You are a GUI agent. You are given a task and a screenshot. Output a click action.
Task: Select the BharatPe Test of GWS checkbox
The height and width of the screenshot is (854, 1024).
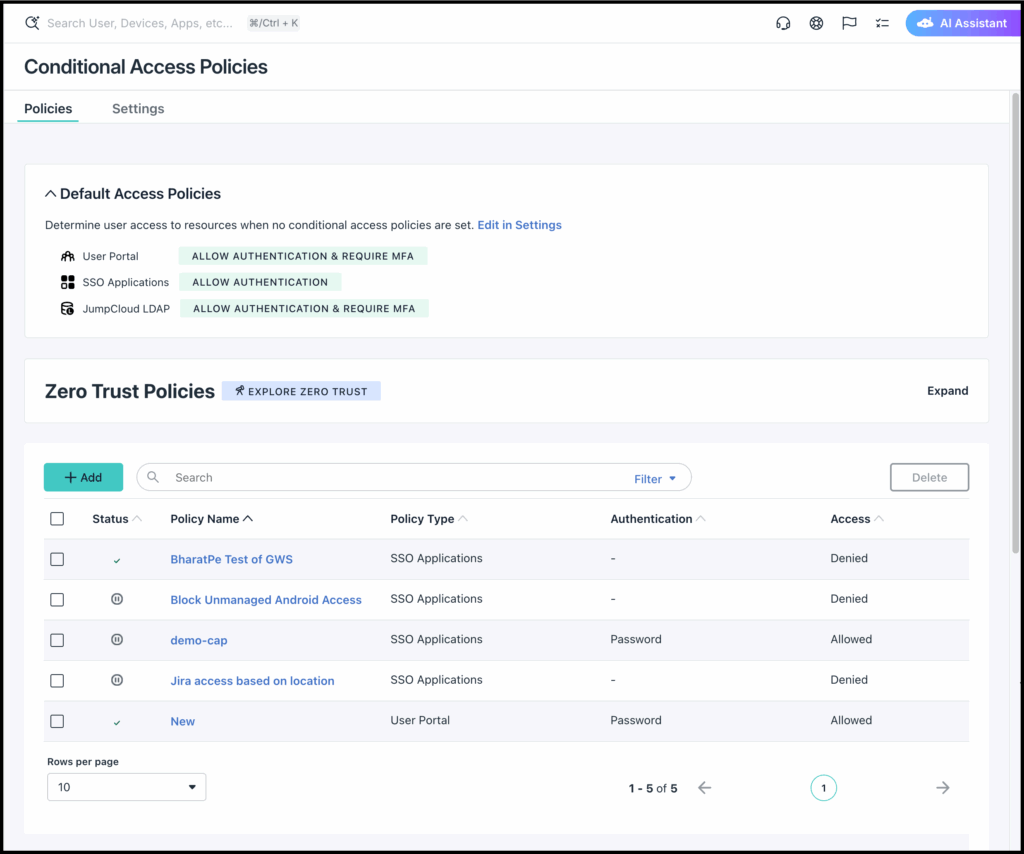[57, 559]
